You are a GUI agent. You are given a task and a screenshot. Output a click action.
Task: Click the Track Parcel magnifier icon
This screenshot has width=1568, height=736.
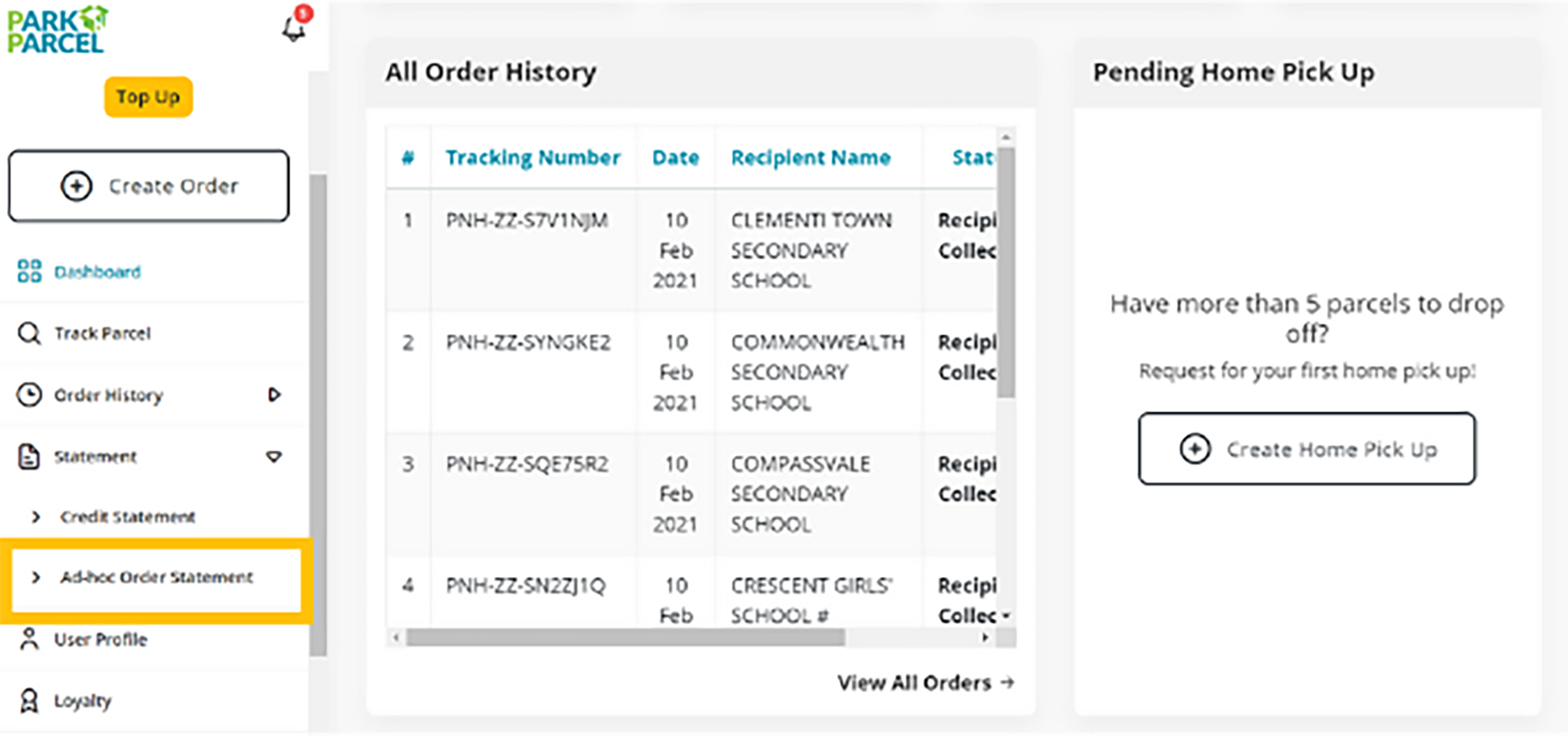(x=29, y=333)
